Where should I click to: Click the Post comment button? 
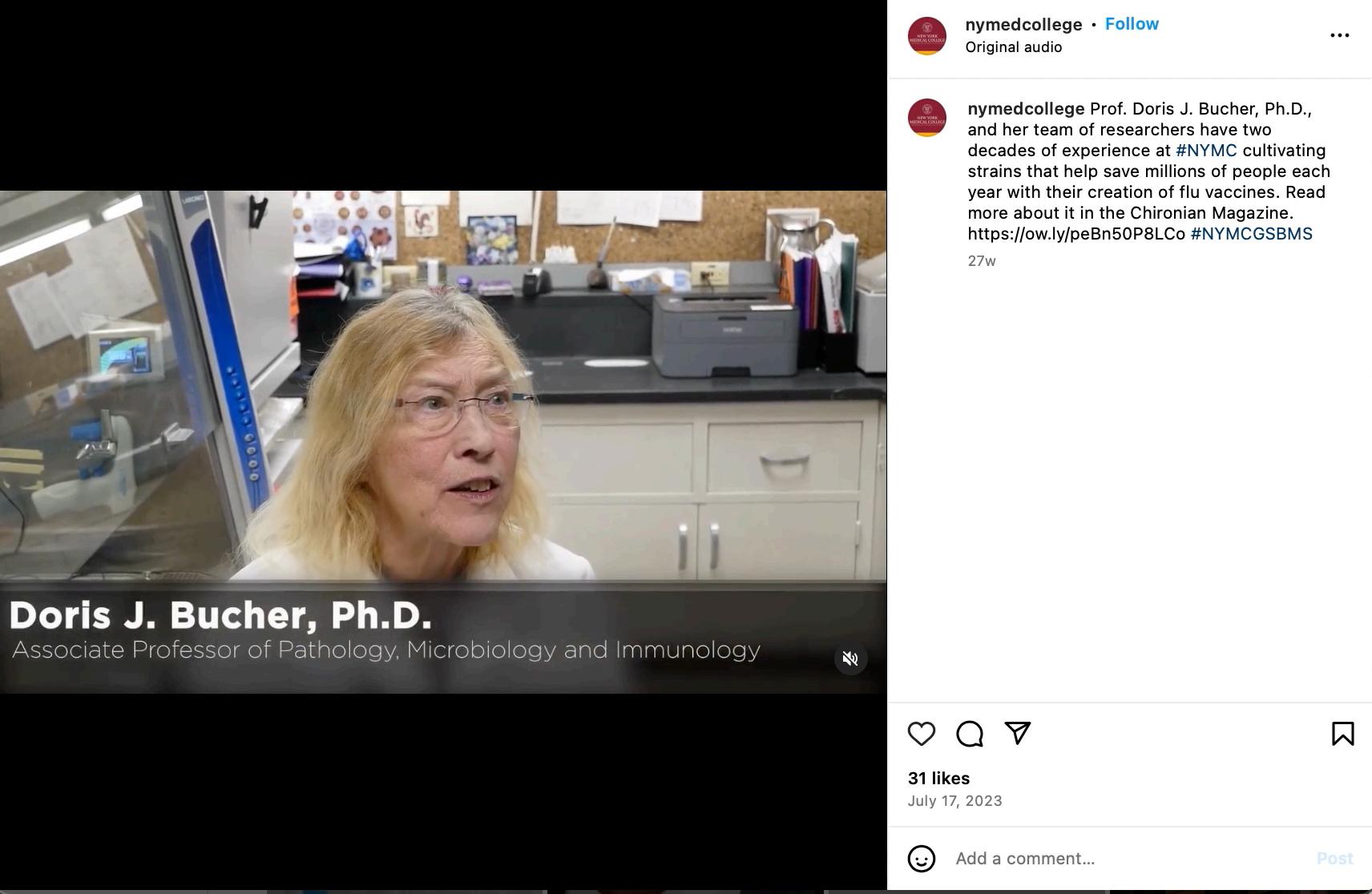[x=1334, y=859]
